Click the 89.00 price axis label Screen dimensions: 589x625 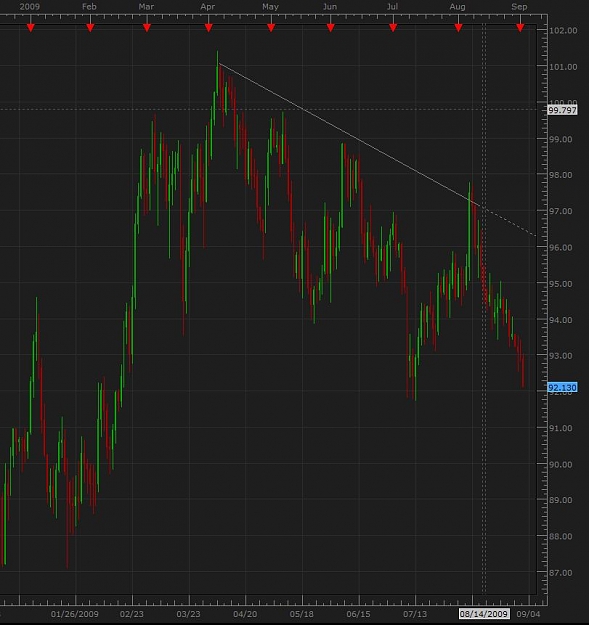[x=560, y=500]
